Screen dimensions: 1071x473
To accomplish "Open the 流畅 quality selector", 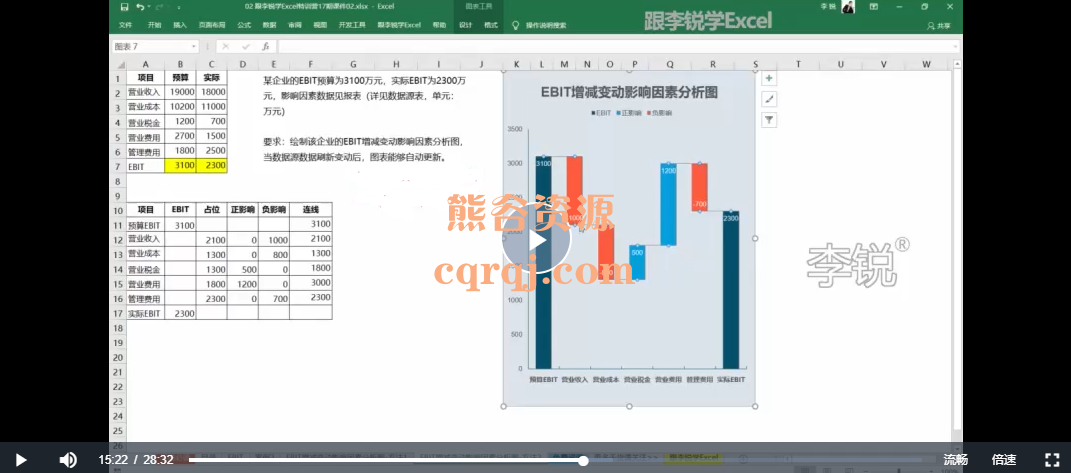I will click(x=956, y=460).
